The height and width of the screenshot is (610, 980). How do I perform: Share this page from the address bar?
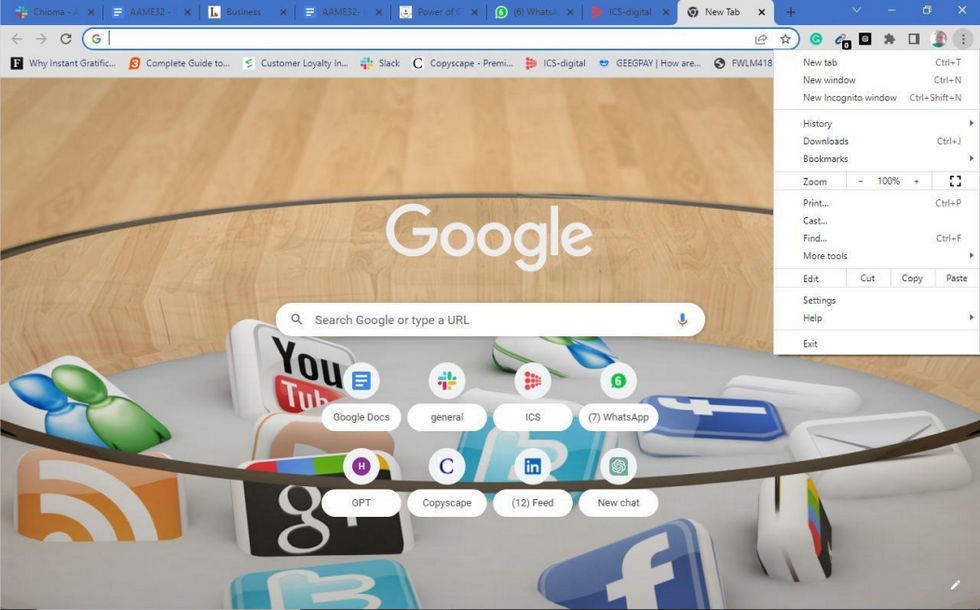pyautogui.click(x=761, y=39)
